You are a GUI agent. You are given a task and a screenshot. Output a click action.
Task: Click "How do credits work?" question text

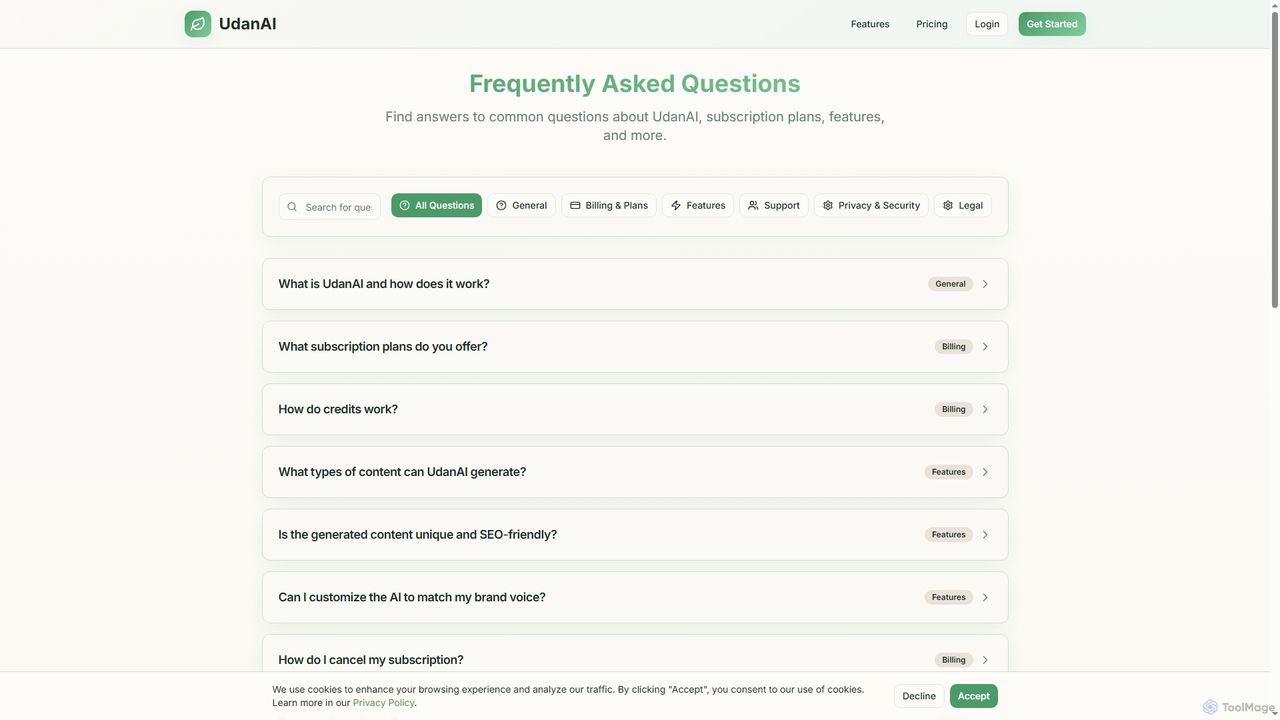tap(338, 409)
